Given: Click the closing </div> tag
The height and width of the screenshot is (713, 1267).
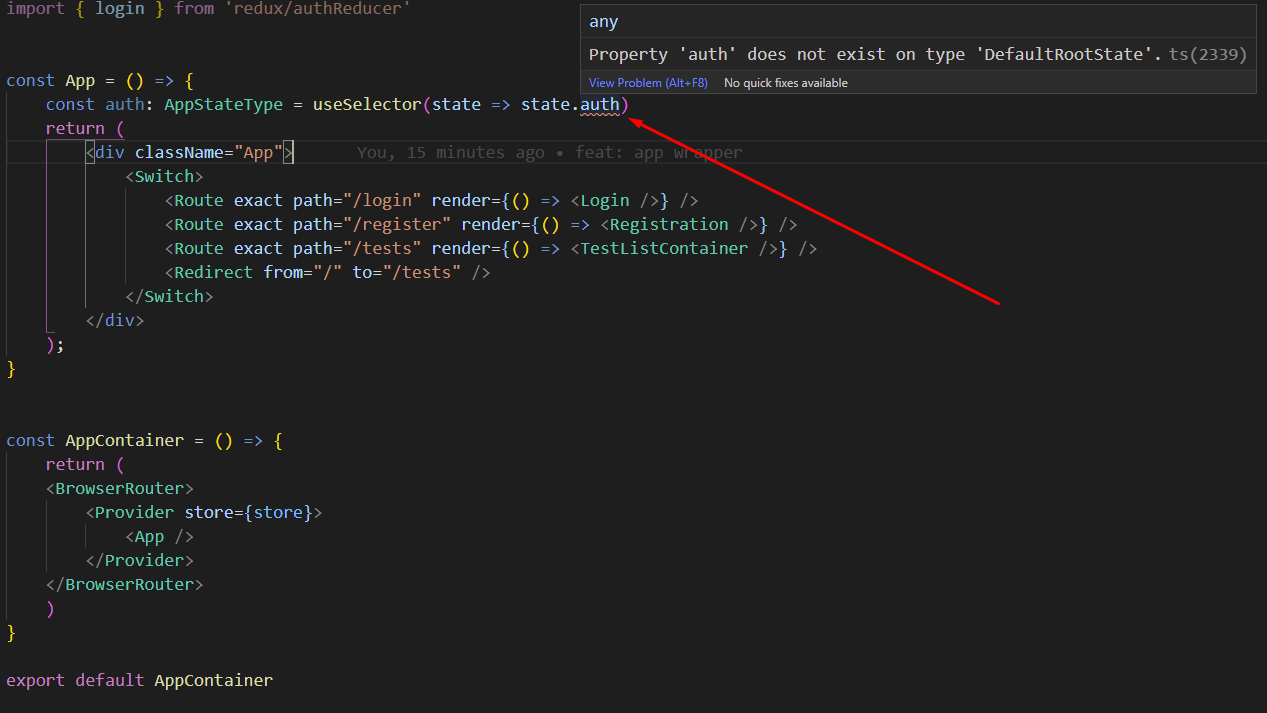Looking at the screenshot, I should 115,321.
